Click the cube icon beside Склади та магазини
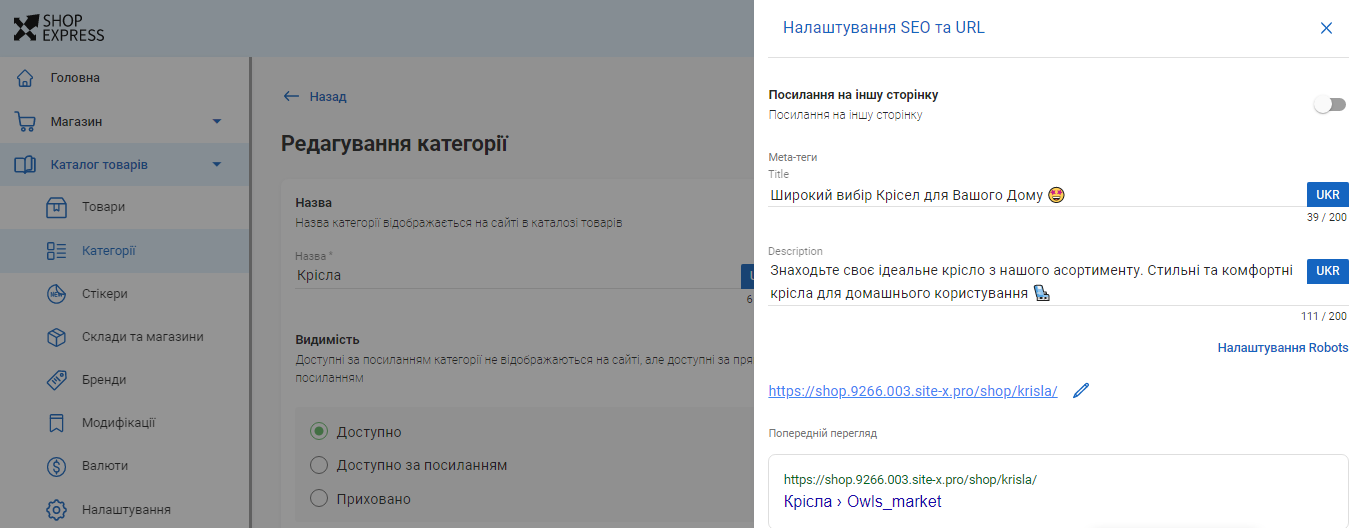This screenshot has width=1349, height=528. click(57, 337)
